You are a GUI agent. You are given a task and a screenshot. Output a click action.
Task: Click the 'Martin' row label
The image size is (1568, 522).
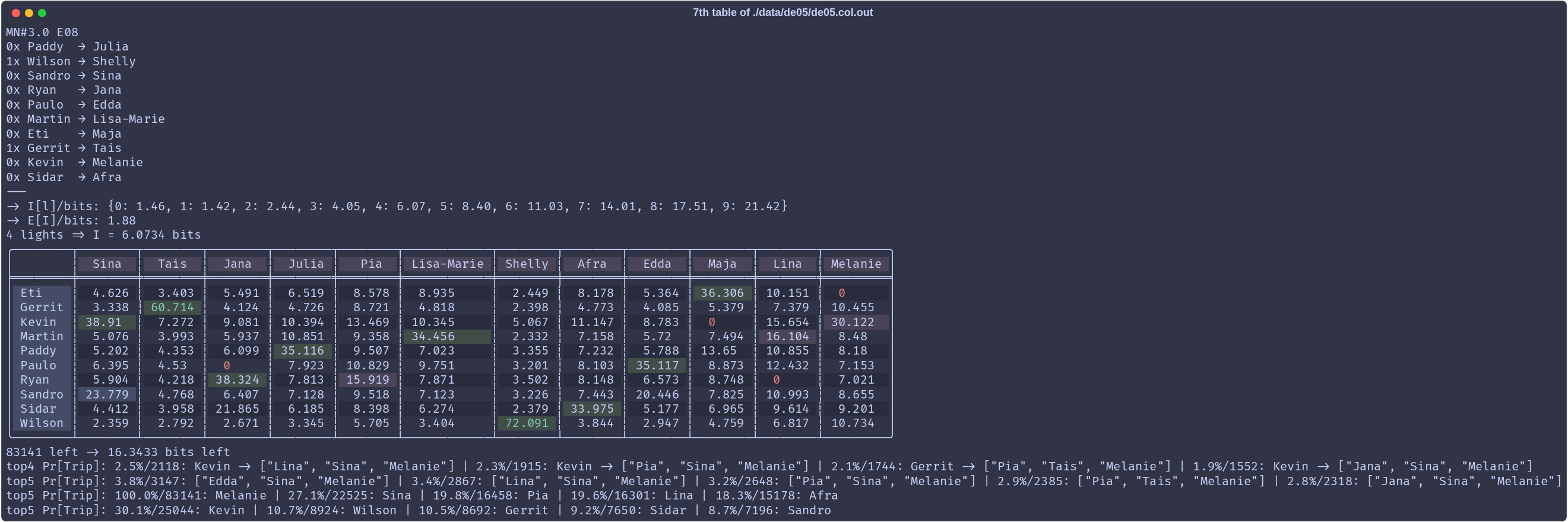42,336
